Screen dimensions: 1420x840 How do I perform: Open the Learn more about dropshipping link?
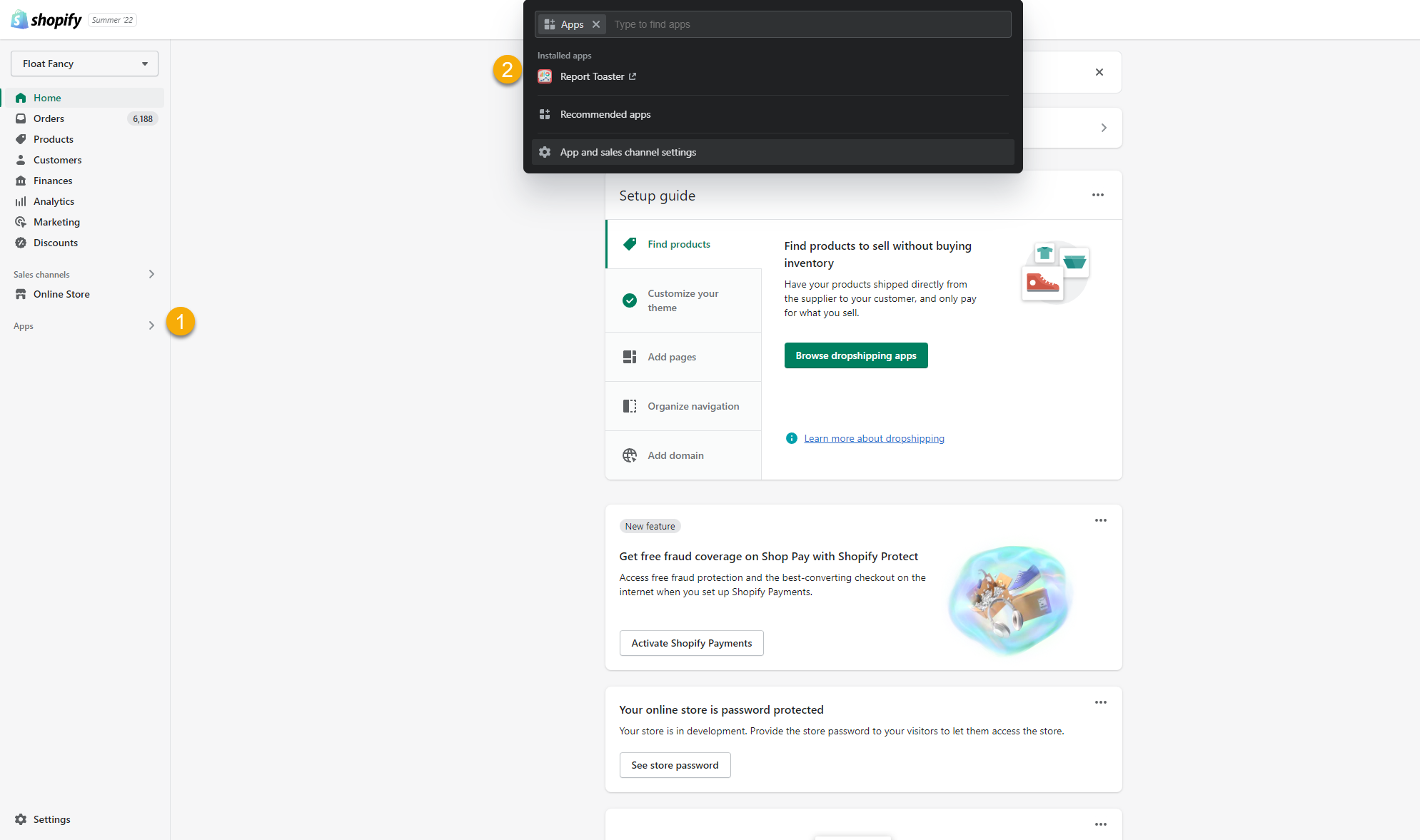(874, 438)
